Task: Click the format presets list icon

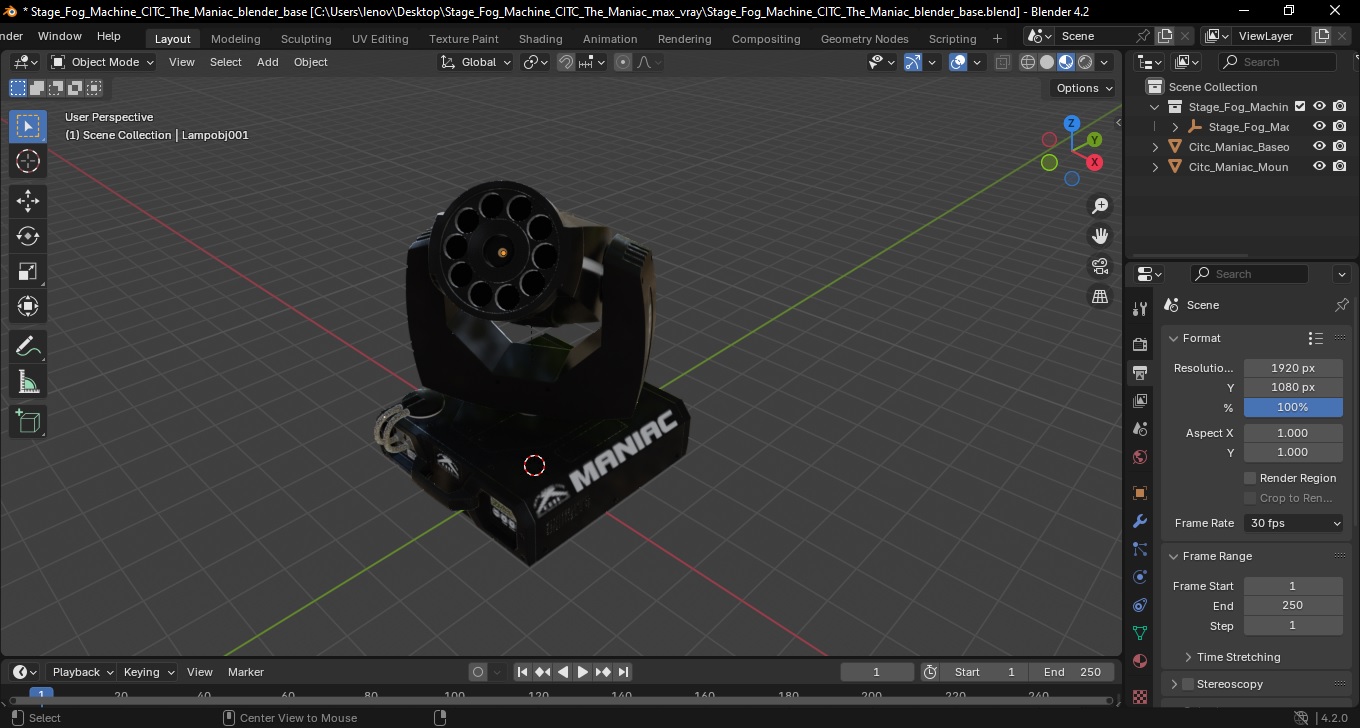Action: click(1316, 338)
